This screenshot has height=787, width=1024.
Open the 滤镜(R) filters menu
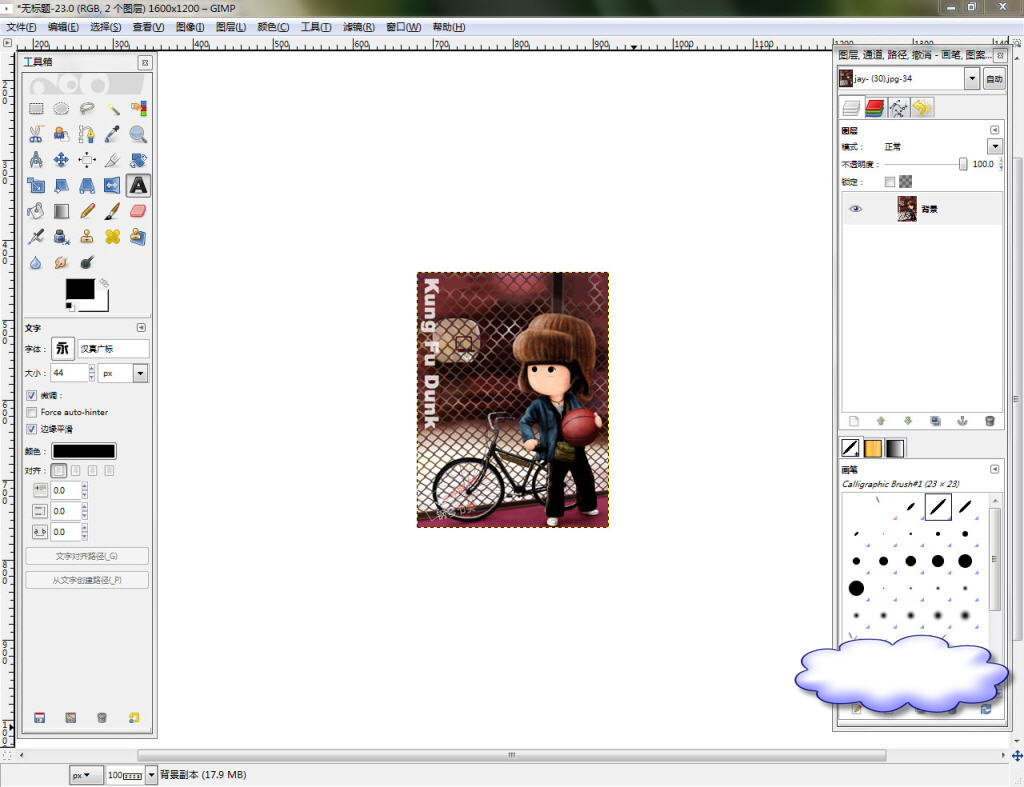click(359, 27)
